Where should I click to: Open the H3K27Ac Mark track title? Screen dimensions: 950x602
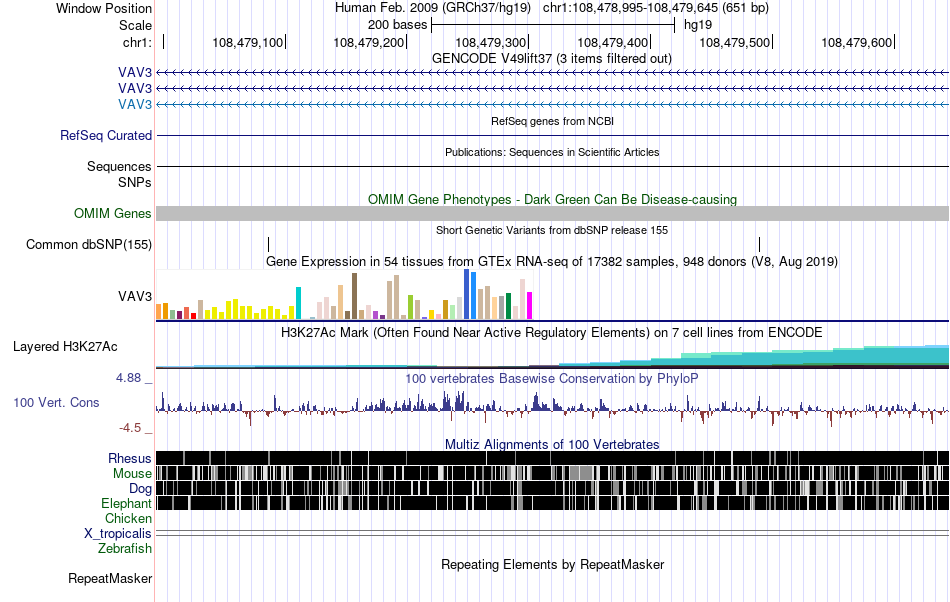[552, 332]
